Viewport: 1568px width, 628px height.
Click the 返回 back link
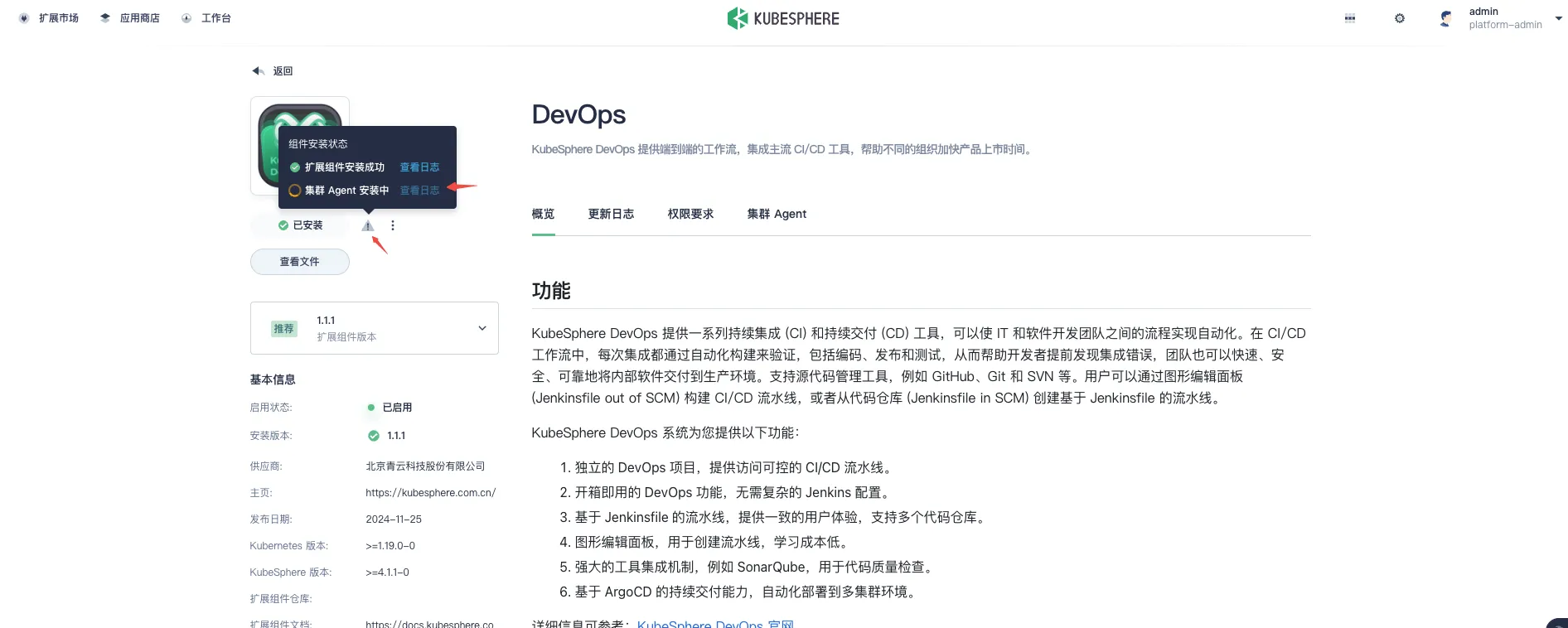click(283, 71)
